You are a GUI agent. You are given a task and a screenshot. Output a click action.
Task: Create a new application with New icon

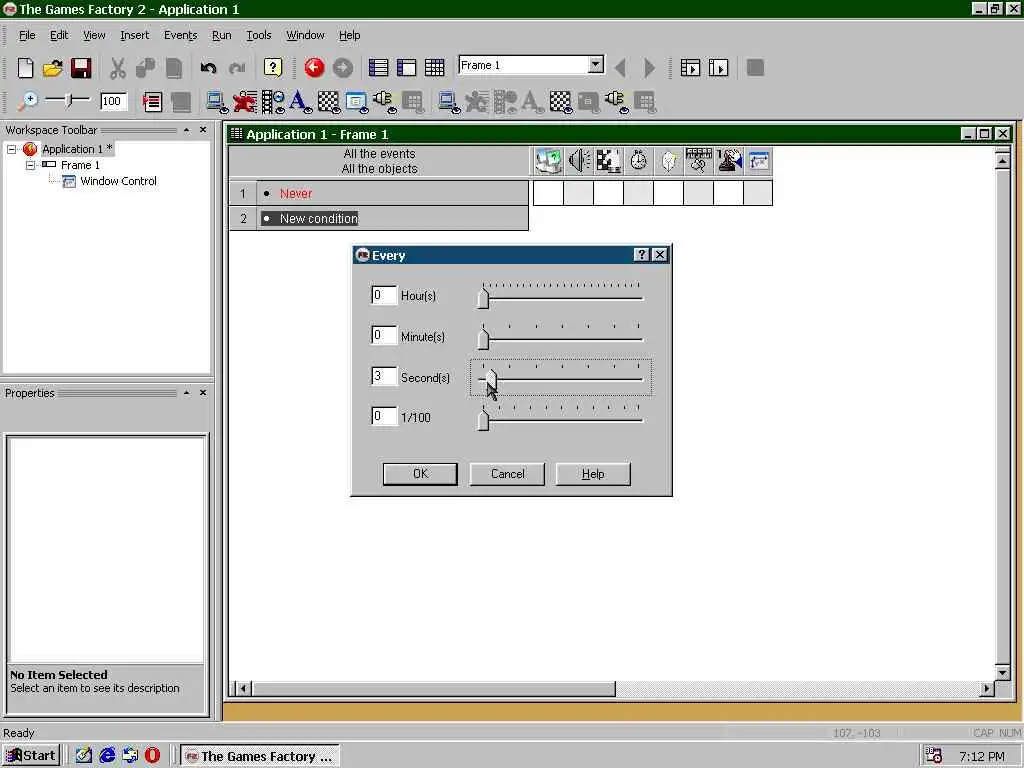click(x=25, y=68)
